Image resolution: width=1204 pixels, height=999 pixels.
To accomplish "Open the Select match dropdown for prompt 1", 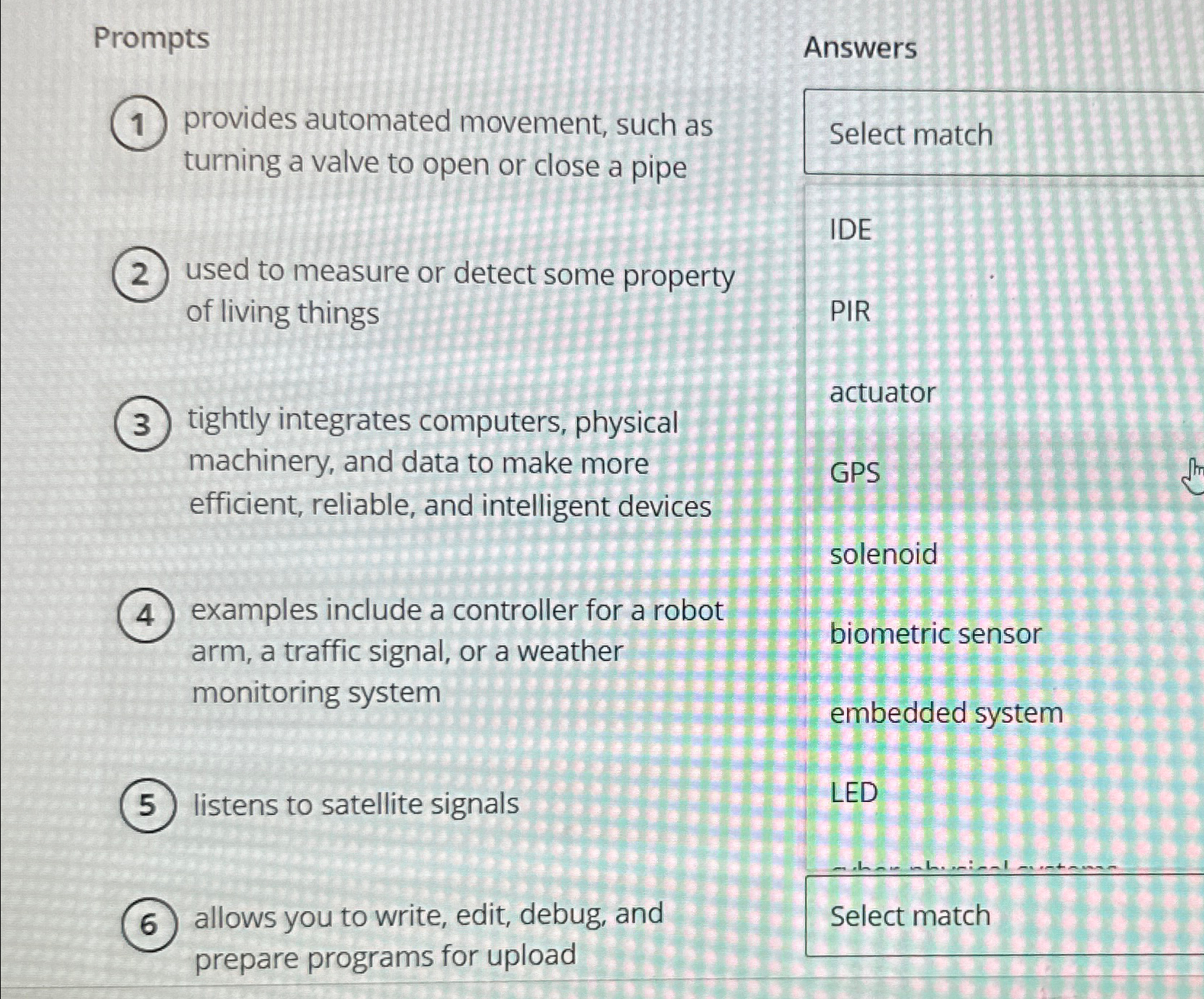I will [x=909, y=135].
